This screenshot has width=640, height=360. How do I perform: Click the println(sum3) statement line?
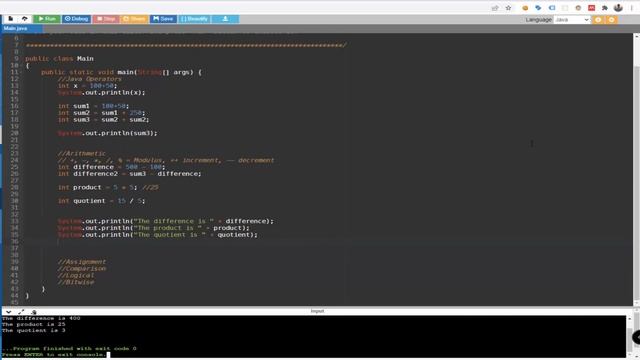click(107, 133)
